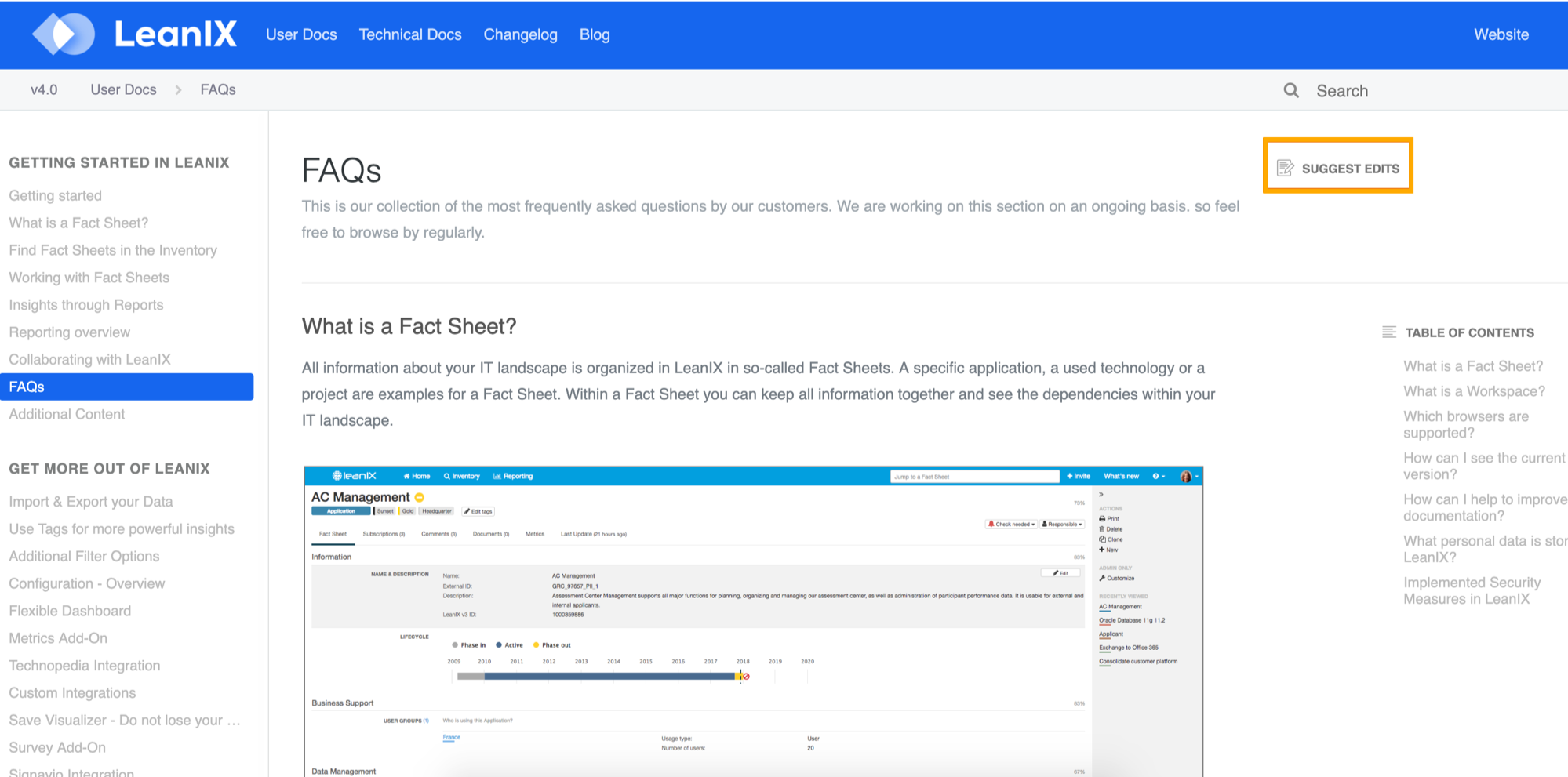
Task: Click the FAQs page title
Action: [342, 170]
